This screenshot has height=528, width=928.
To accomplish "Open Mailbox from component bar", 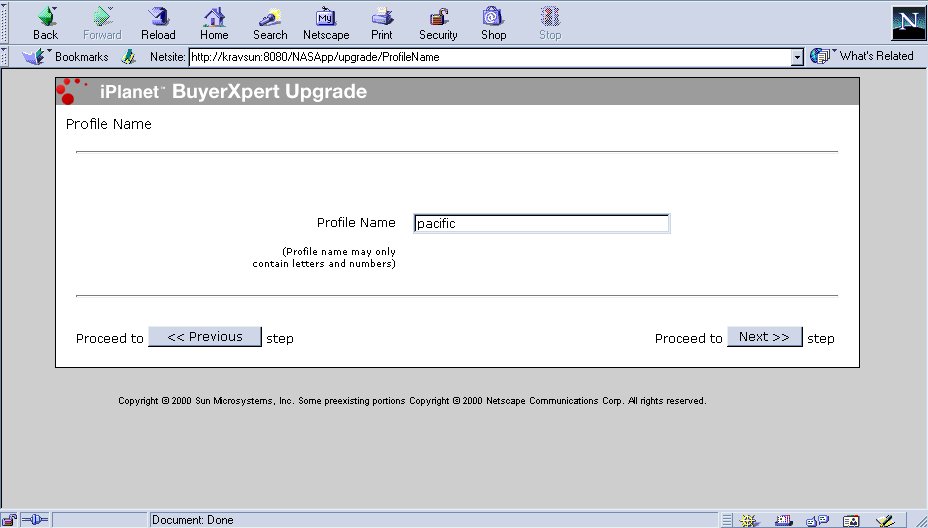I will click(x=784, y=521).
